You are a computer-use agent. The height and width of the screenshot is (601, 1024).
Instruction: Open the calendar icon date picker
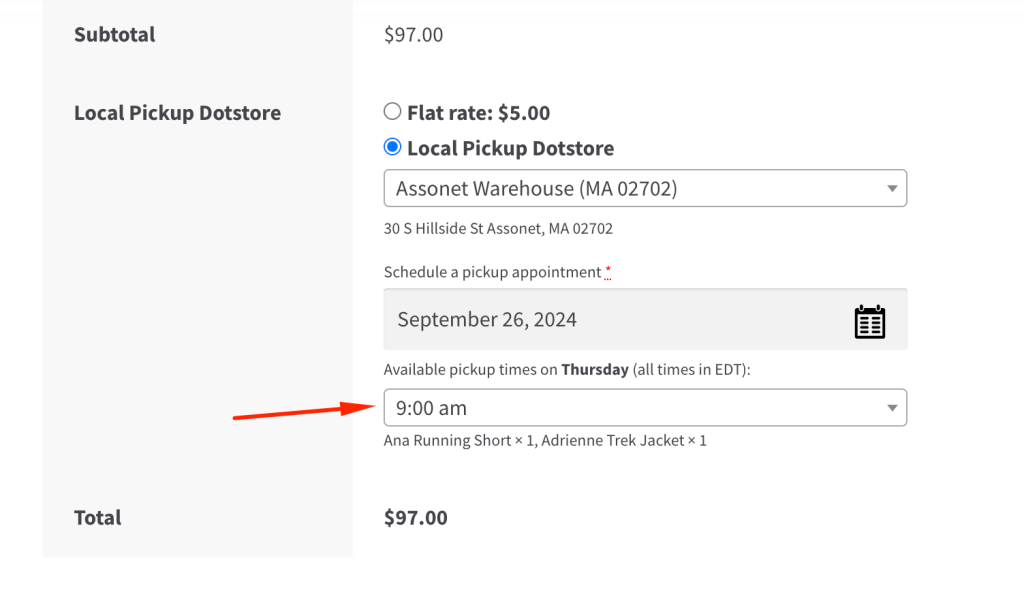(869, 321)
